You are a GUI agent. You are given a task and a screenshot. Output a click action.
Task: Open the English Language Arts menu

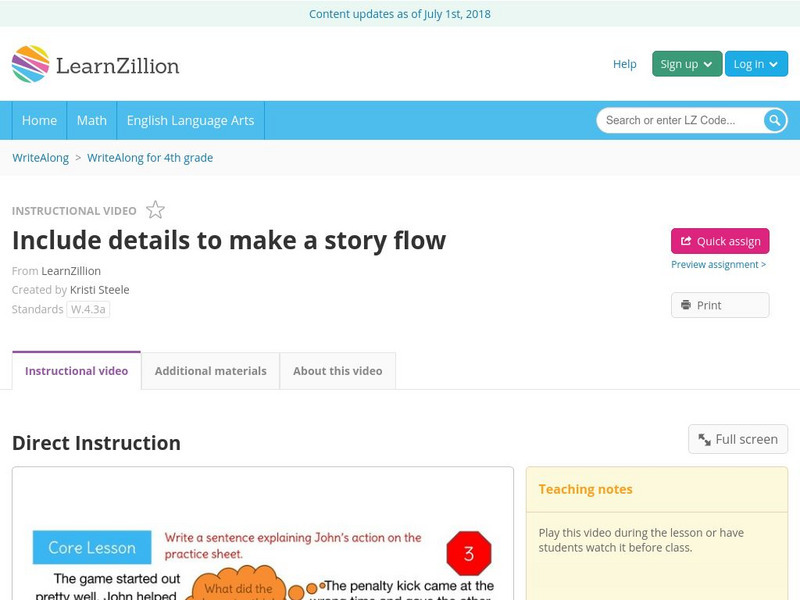tap(190, 120)
